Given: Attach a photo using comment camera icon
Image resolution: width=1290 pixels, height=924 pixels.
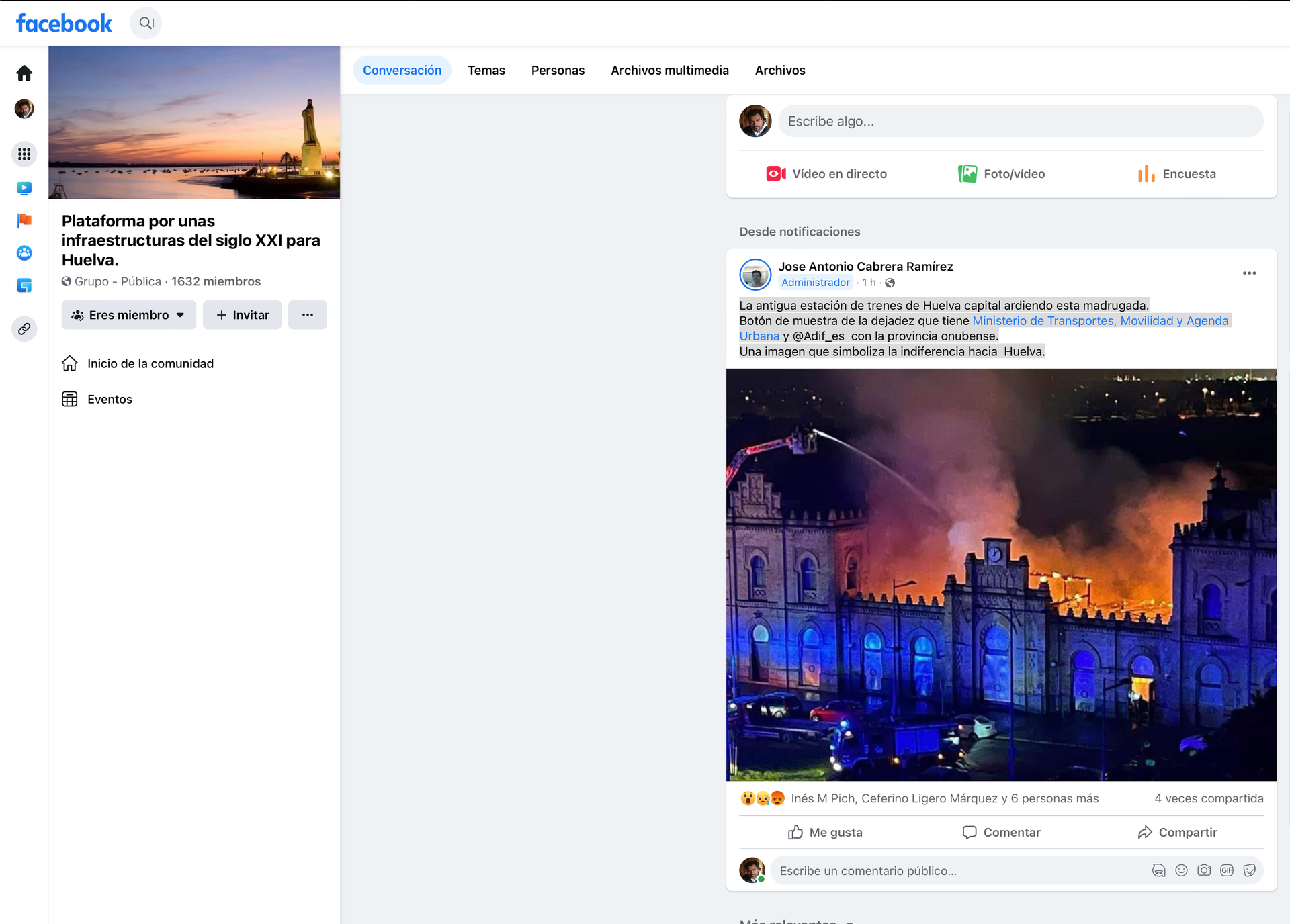Looking at the screenshot, I should (x=1204, y=870).
